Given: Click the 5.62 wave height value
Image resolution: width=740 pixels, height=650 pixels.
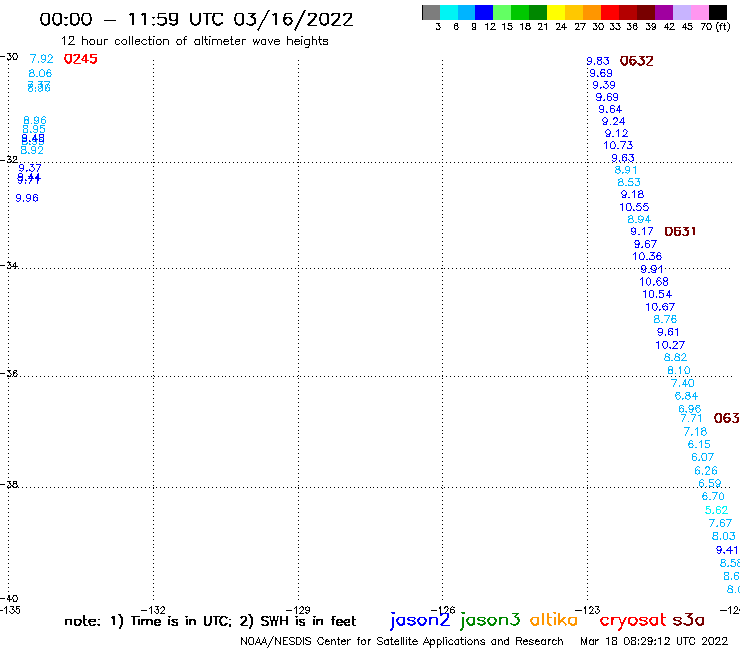Looking at the screenshot, I should point(716,510).
